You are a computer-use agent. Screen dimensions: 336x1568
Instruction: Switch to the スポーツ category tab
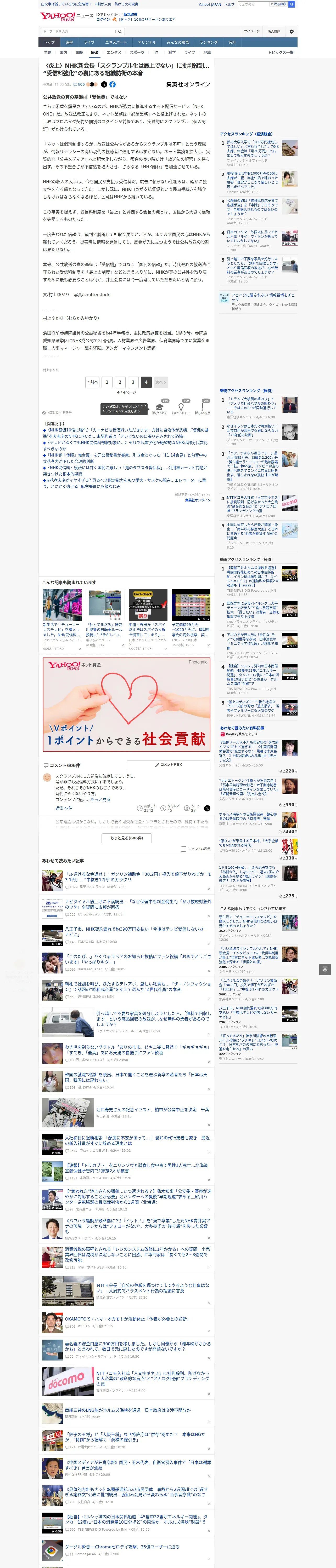137,52
